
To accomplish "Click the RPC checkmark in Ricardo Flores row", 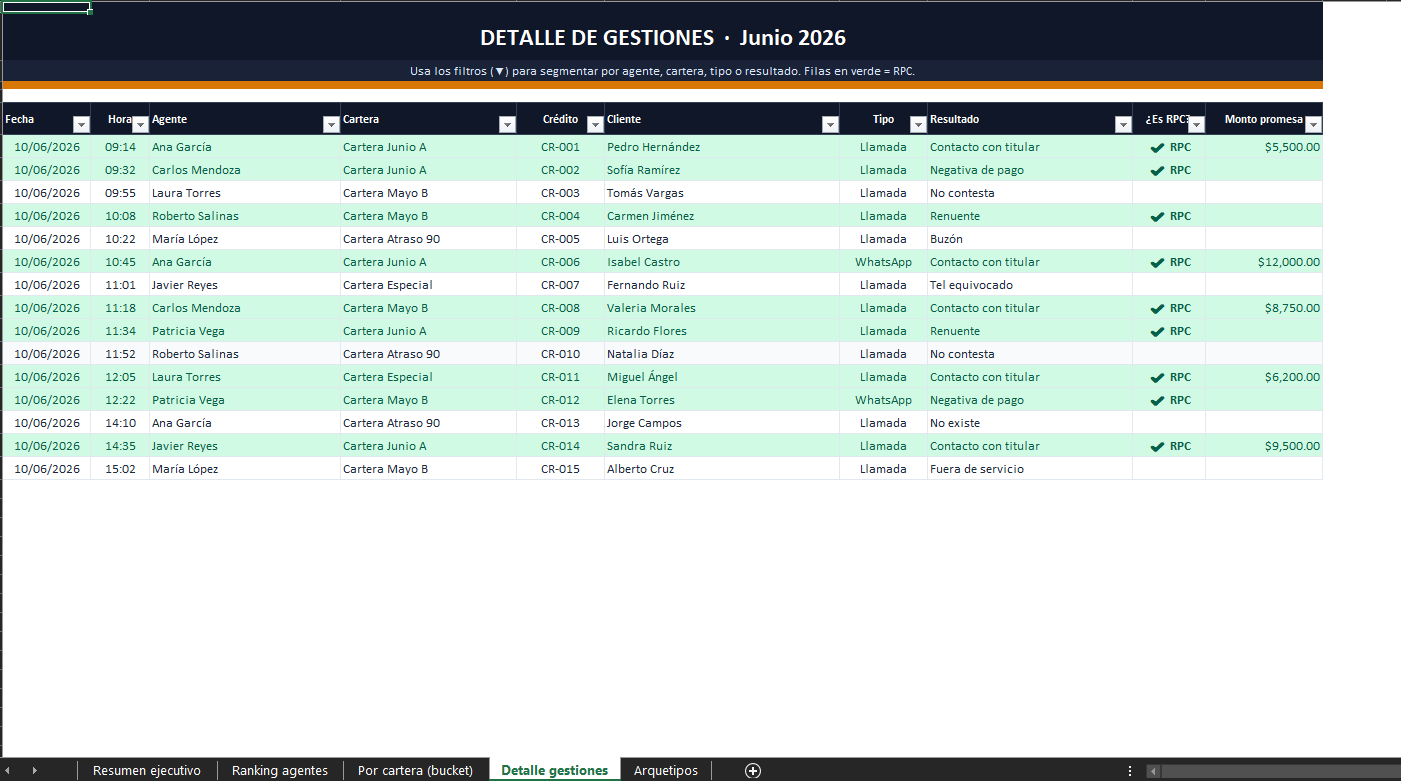I will (x=1157, y=331).
